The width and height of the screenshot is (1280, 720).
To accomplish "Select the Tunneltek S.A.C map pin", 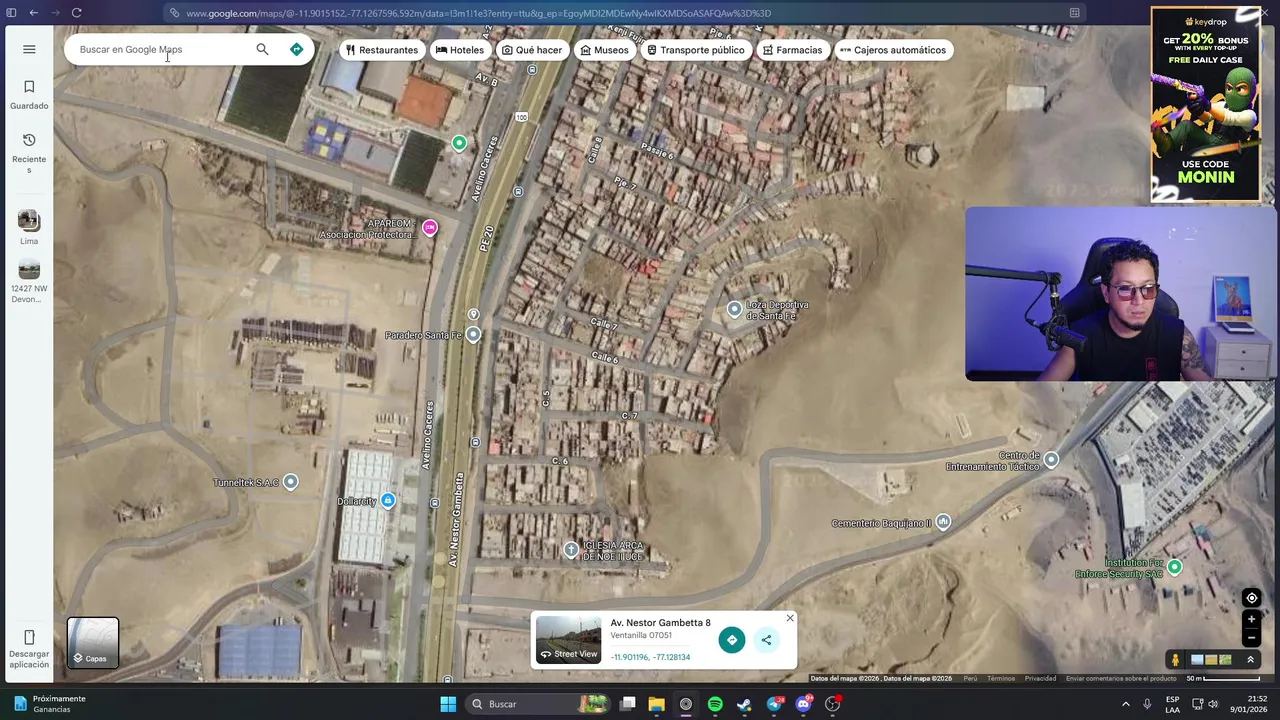I will coord(290,482).
